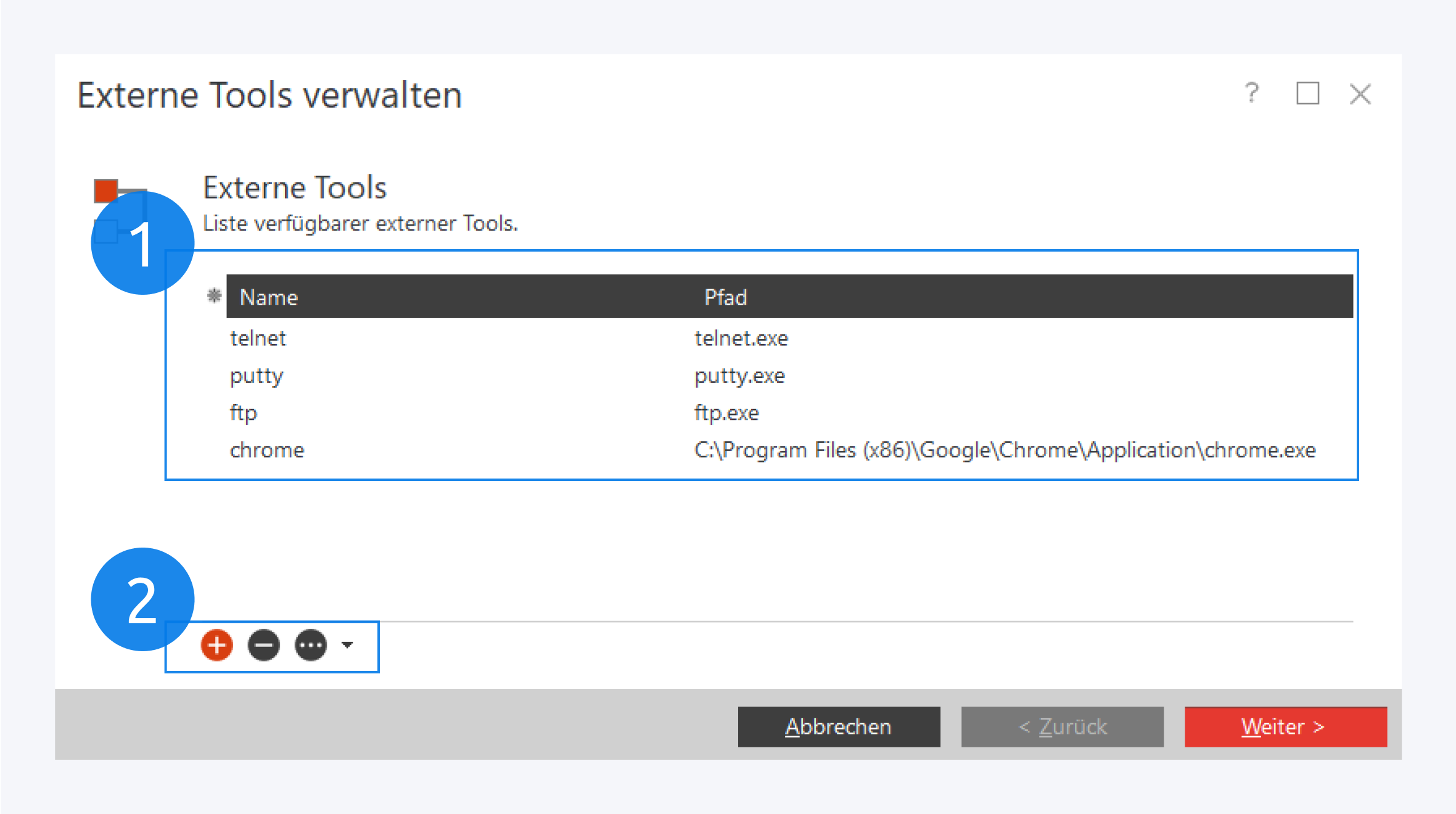Image resolution: width=1456 pixels, height=814 pixels.
Task: Click the remove tool minus icon
Action: pyautogui.click(x=263, y=646)
